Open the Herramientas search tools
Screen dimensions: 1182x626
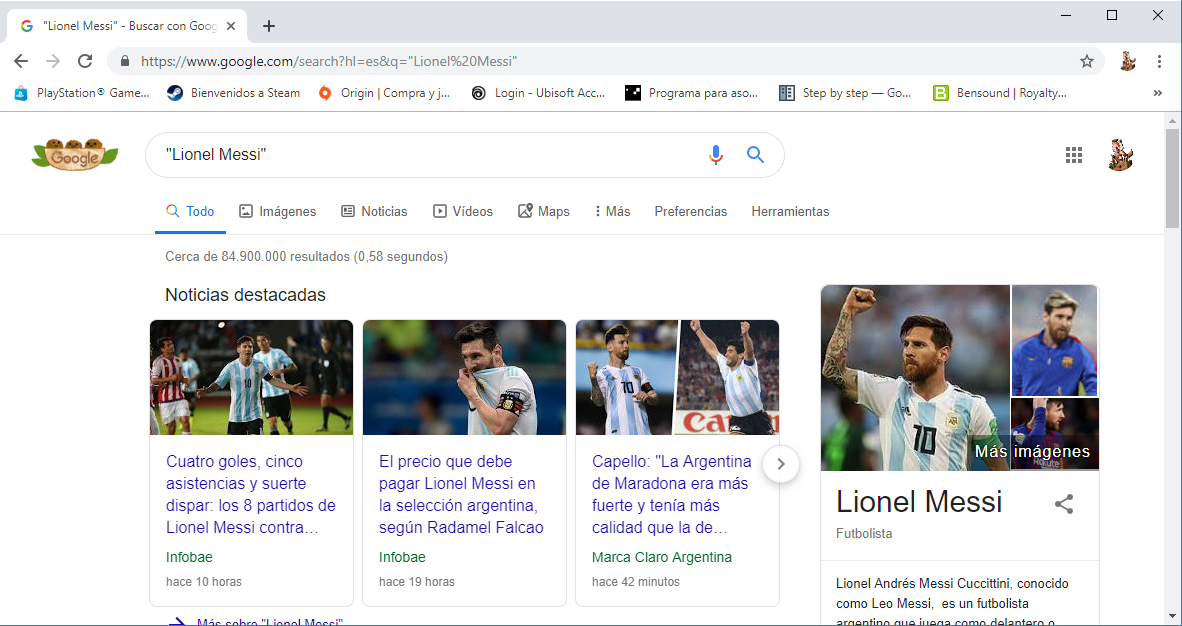click(790, 211)
